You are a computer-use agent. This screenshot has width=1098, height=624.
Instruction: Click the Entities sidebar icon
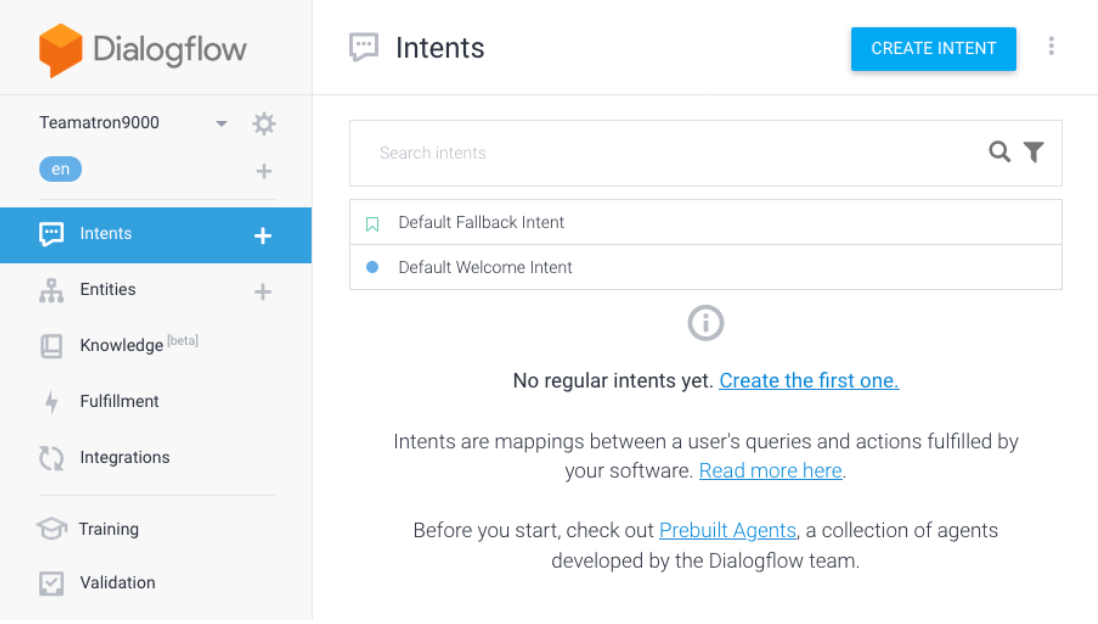pyautogui.click(x=50, y=289)
